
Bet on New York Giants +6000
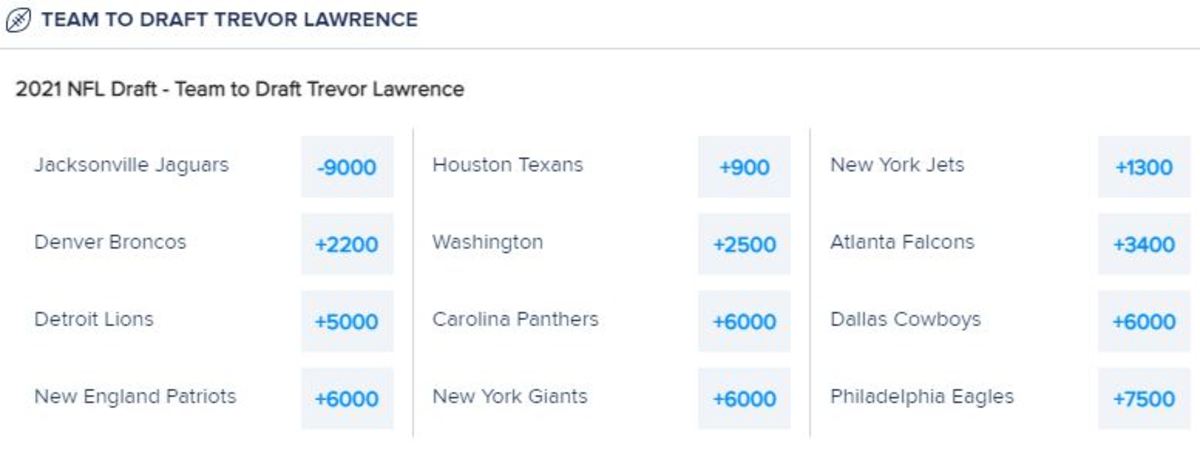coord(744,399)
